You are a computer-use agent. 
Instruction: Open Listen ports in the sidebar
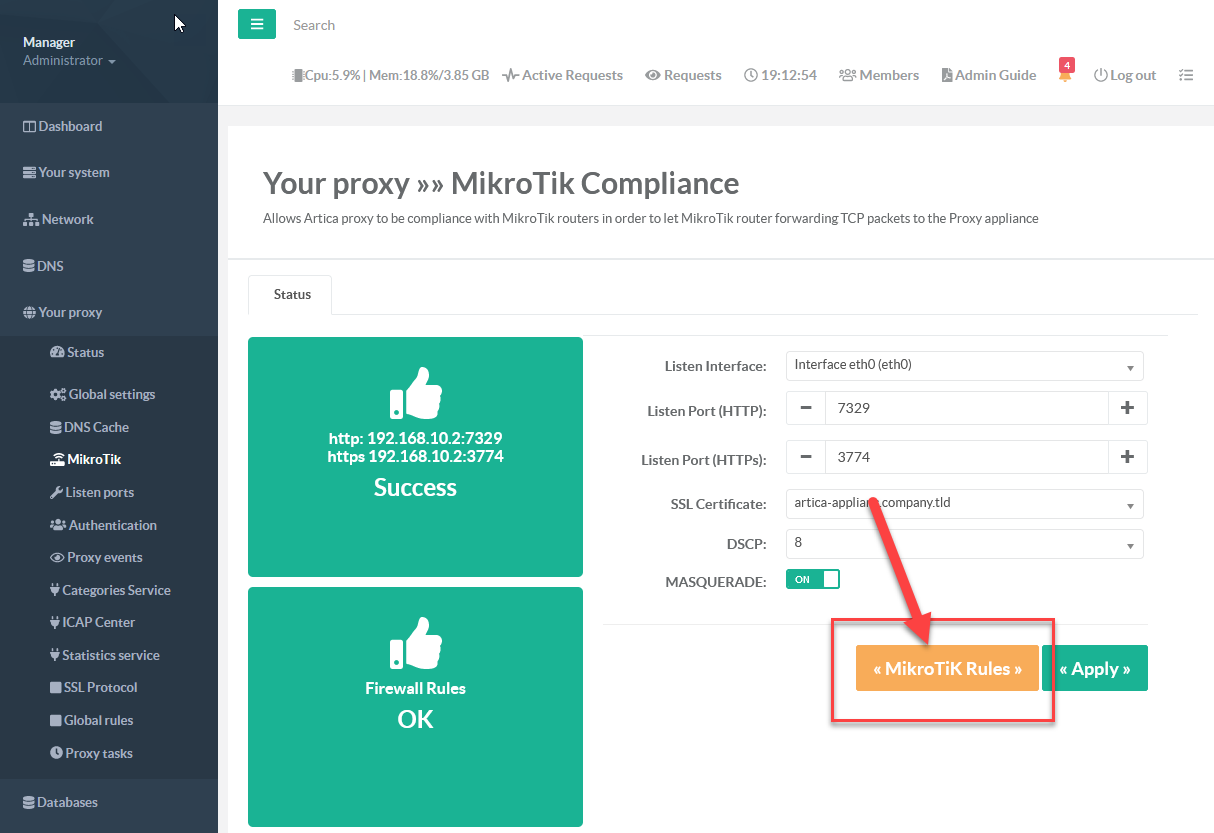(x=99, y=492)
